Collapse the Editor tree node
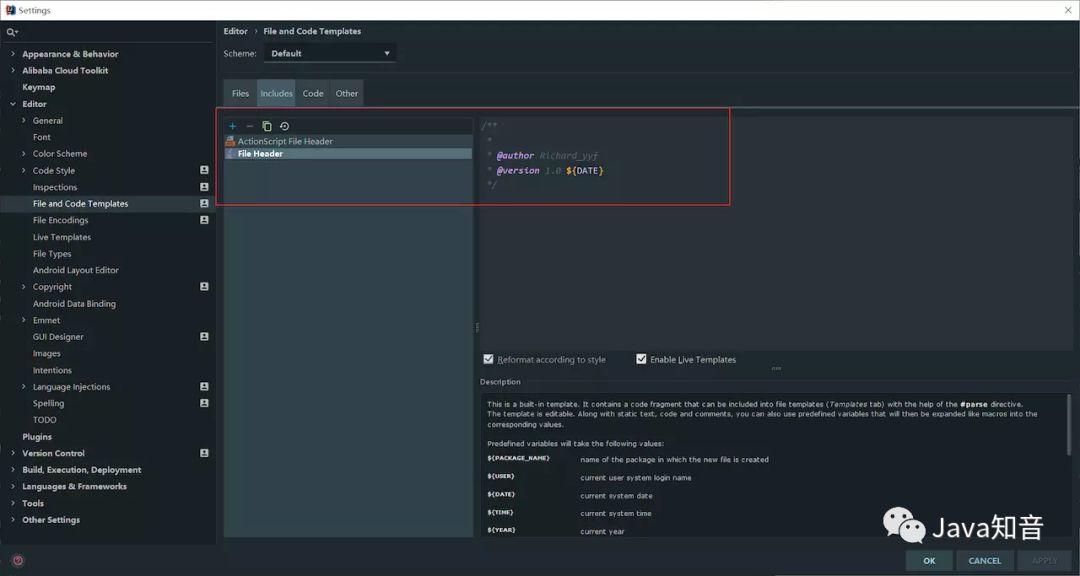This screenshot has width=1080, height=576. pyautogui.click(x=15, y=103)
